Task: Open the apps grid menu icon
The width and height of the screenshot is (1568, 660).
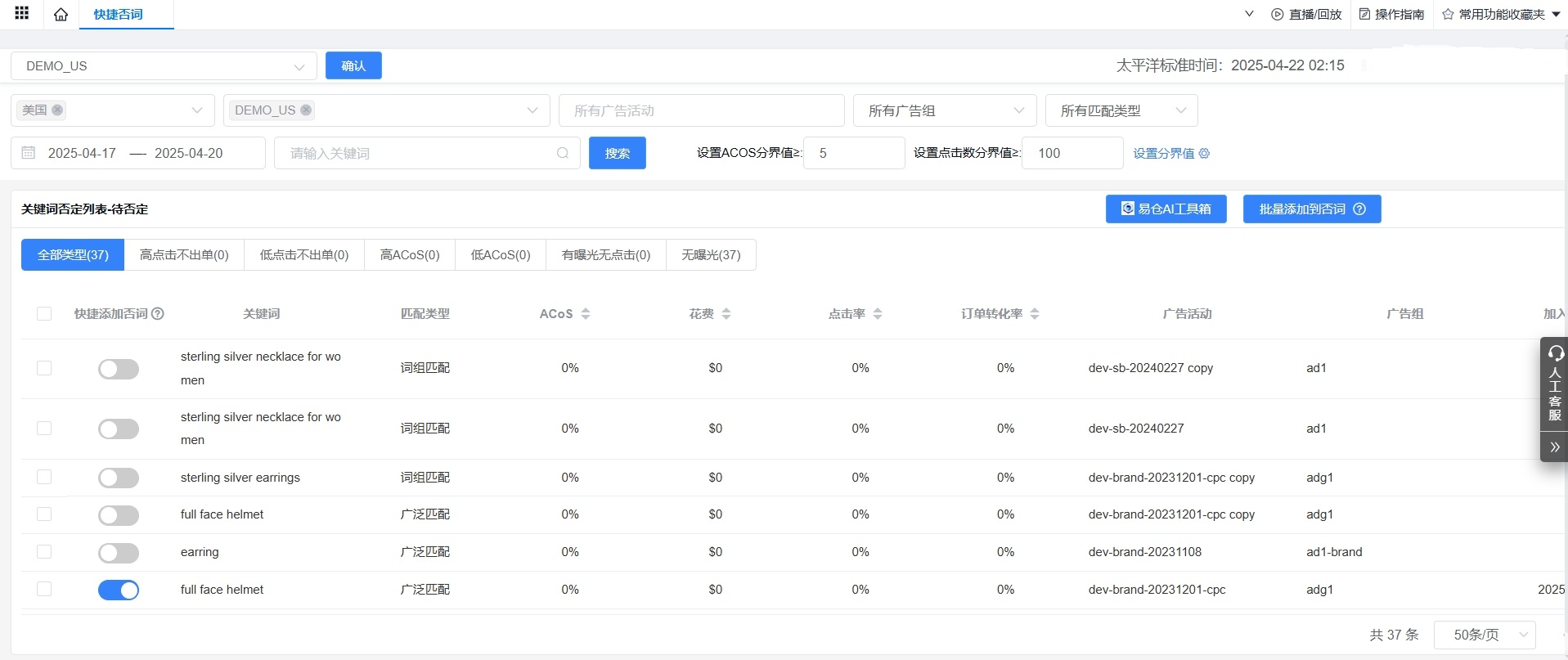Action: tap(22, 14)
